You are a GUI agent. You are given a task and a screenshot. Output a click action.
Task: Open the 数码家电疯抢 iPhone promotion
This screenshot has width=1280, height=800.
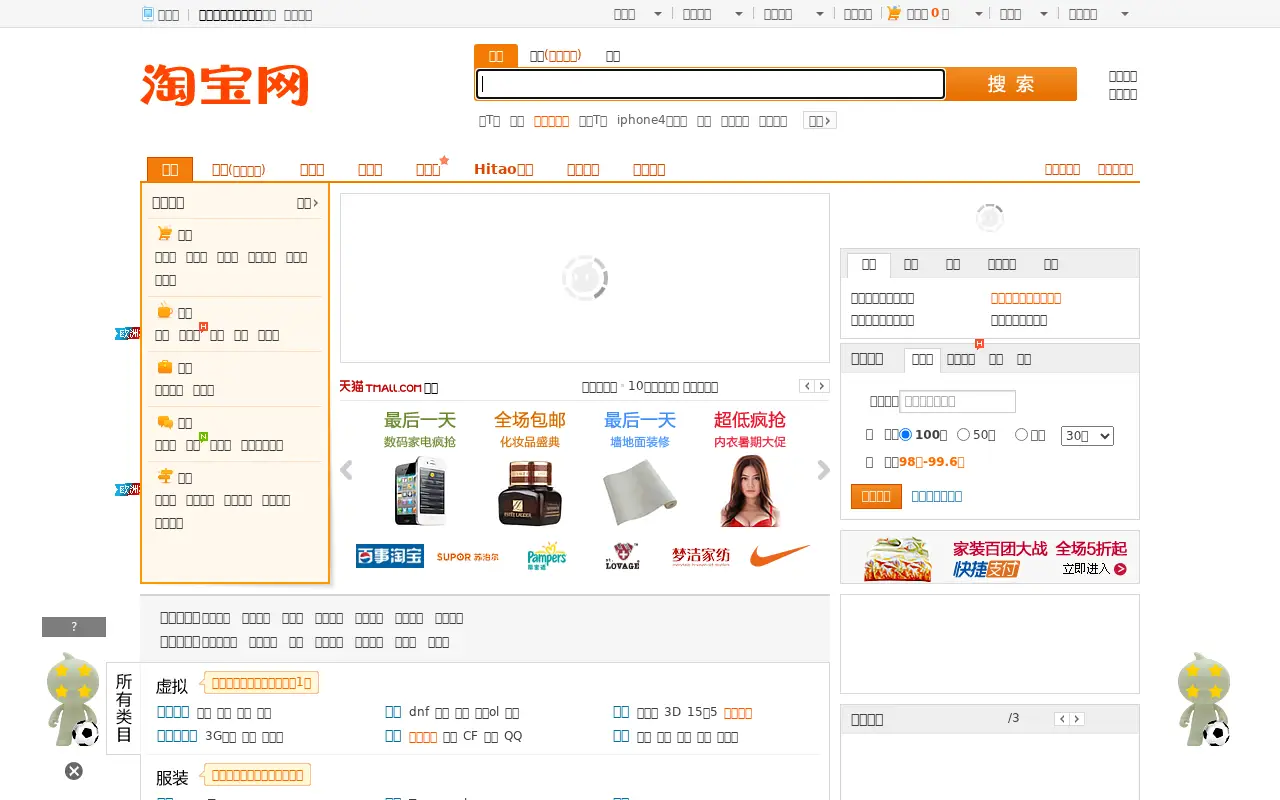(x=420, y=468)
